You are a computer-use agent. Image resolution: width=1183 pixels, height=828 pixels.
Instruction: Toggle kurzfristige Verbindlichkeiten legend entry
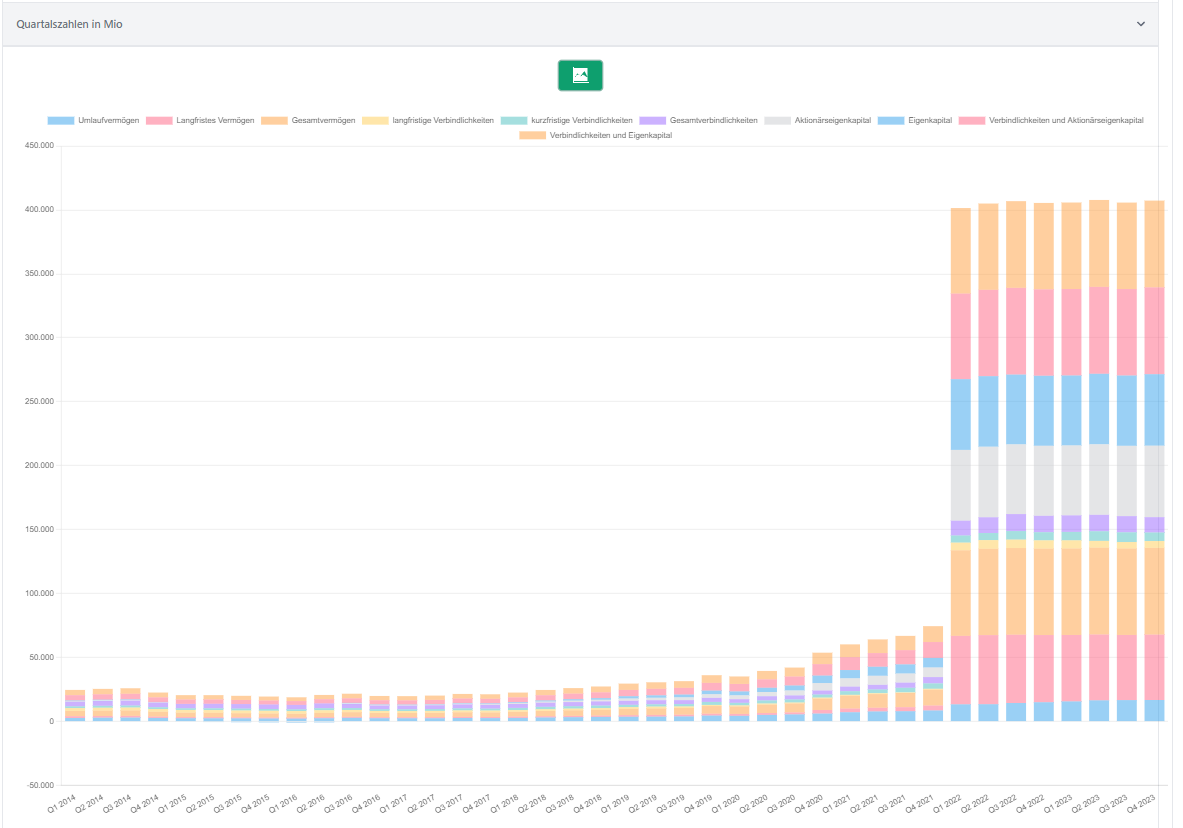(x=567, y=121)
